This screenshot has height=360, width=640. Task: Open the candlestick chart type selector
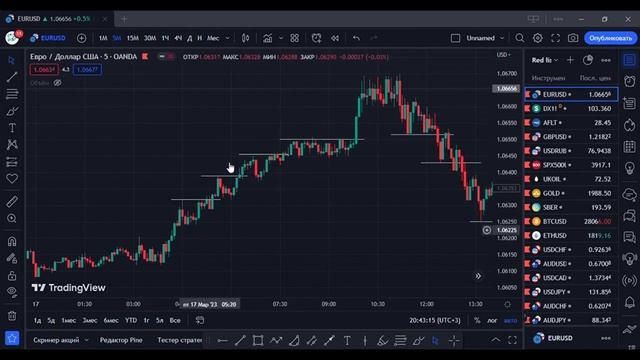pyautogui.click(x=245, y=38)
